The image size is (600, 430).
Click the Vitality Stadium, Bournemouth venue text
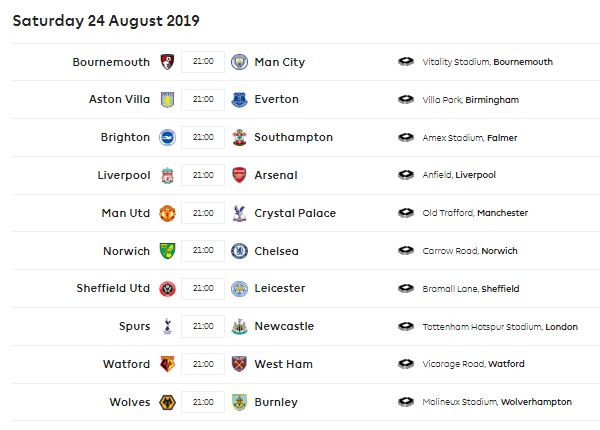[x=488, y=62]
